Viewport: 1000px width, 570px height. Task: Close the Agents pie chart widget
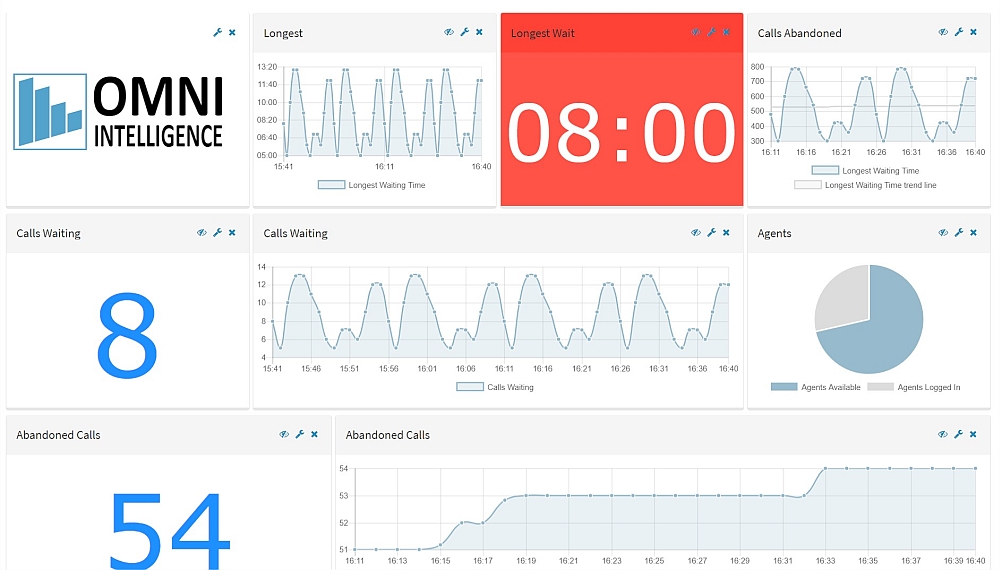click(x=973, y=233)
